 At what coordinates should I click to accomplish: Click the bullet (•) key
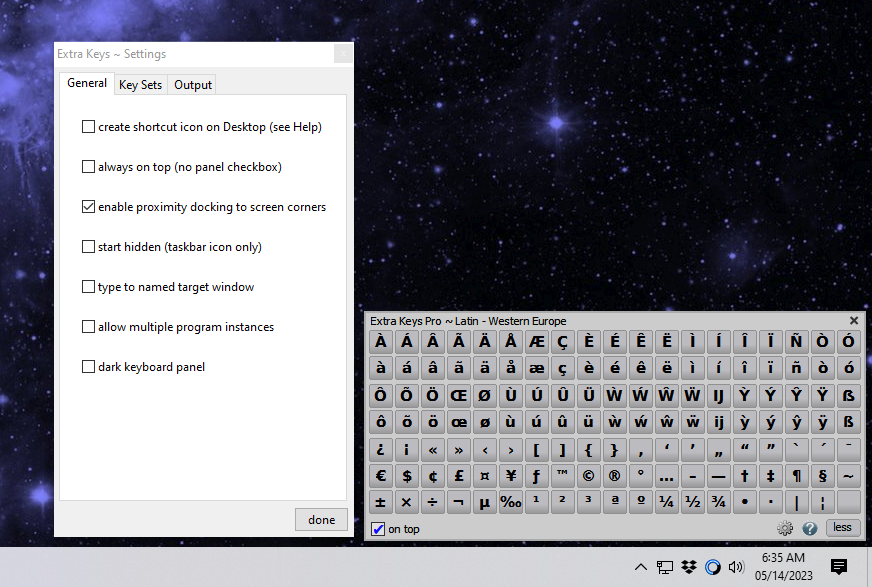[x=745, y=503]
